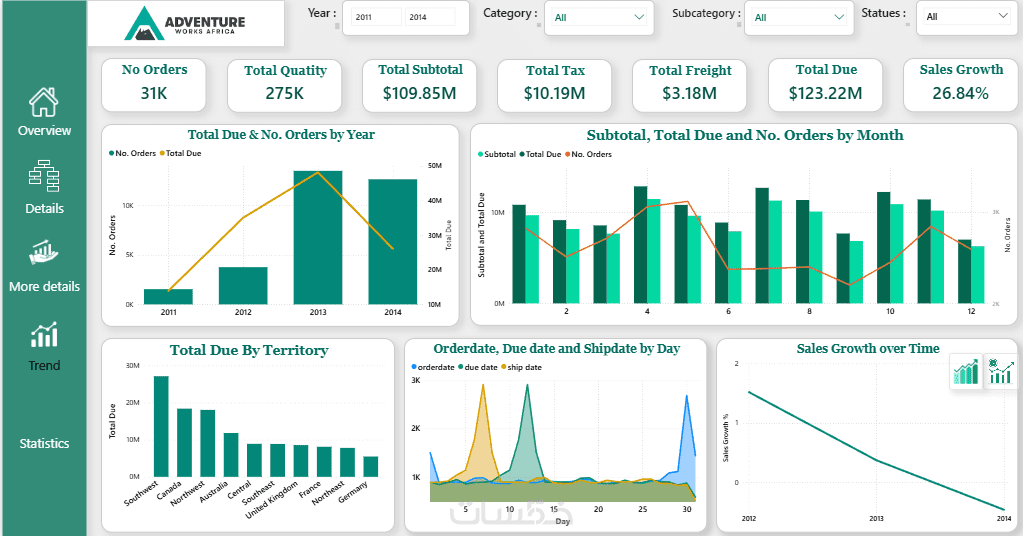The width and height of the screenshot is (1023, 536).
Task: Switch to the area growth chart icon
Action: coord(966,372)
